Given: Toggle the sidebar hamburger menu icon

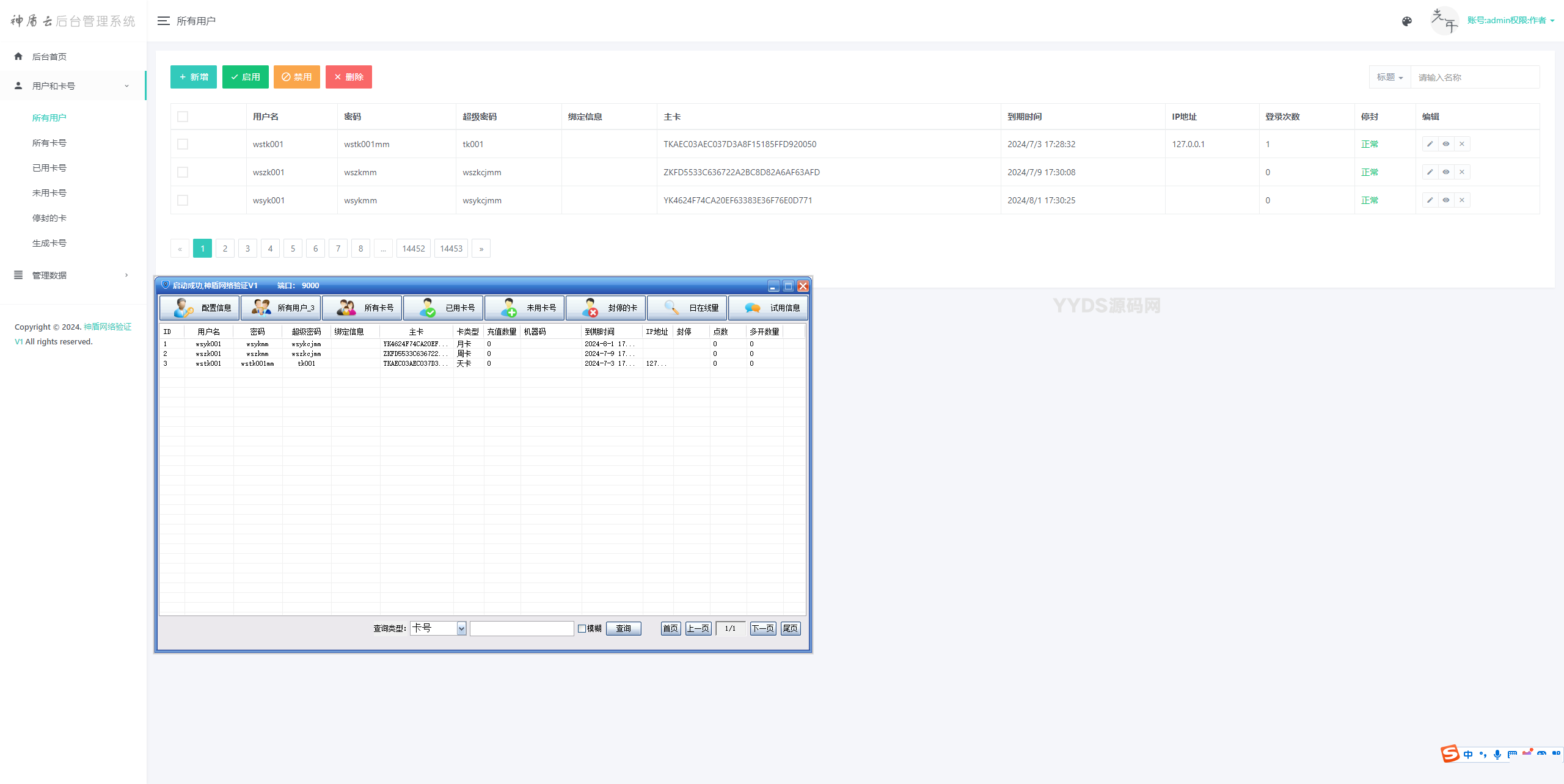Looking at the screenshot, I should 163,21.
